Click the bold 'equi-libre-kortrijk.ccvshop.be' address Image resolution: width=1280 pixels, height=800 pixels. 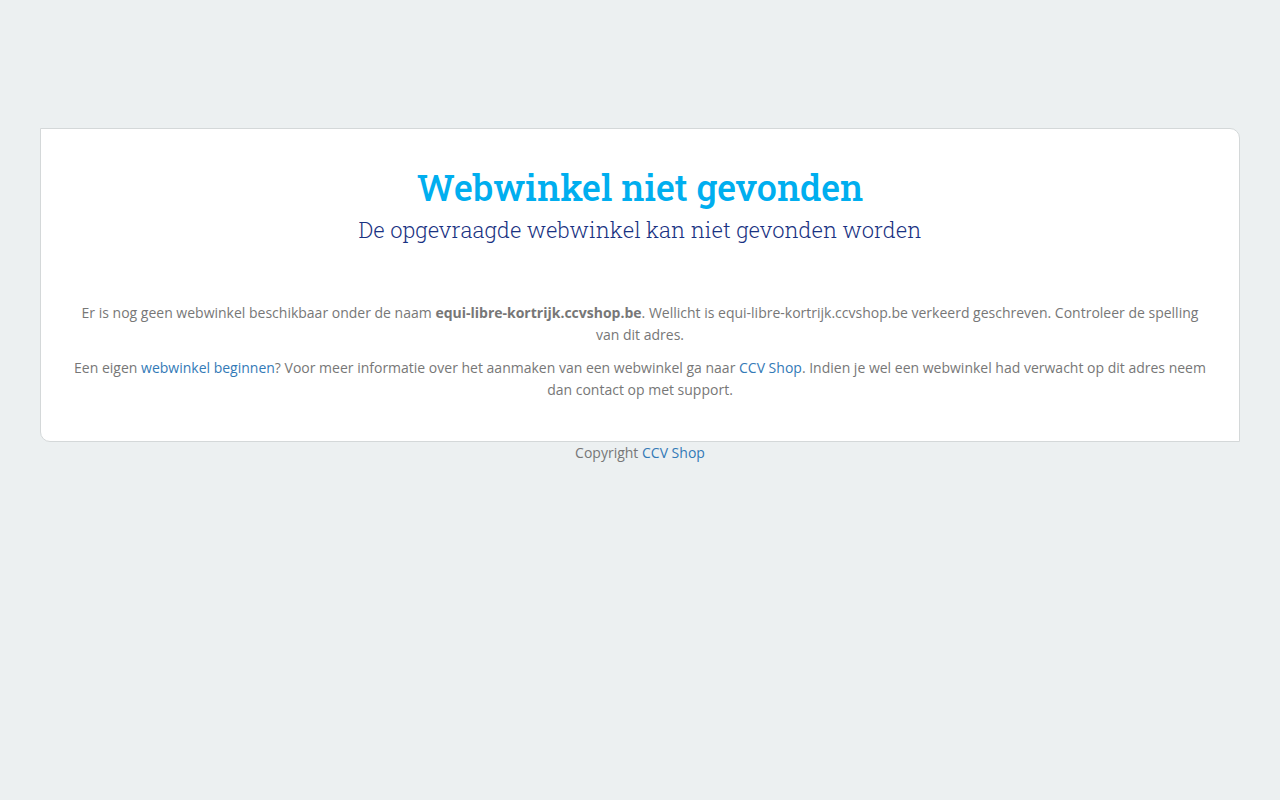(x=538, y=313)
